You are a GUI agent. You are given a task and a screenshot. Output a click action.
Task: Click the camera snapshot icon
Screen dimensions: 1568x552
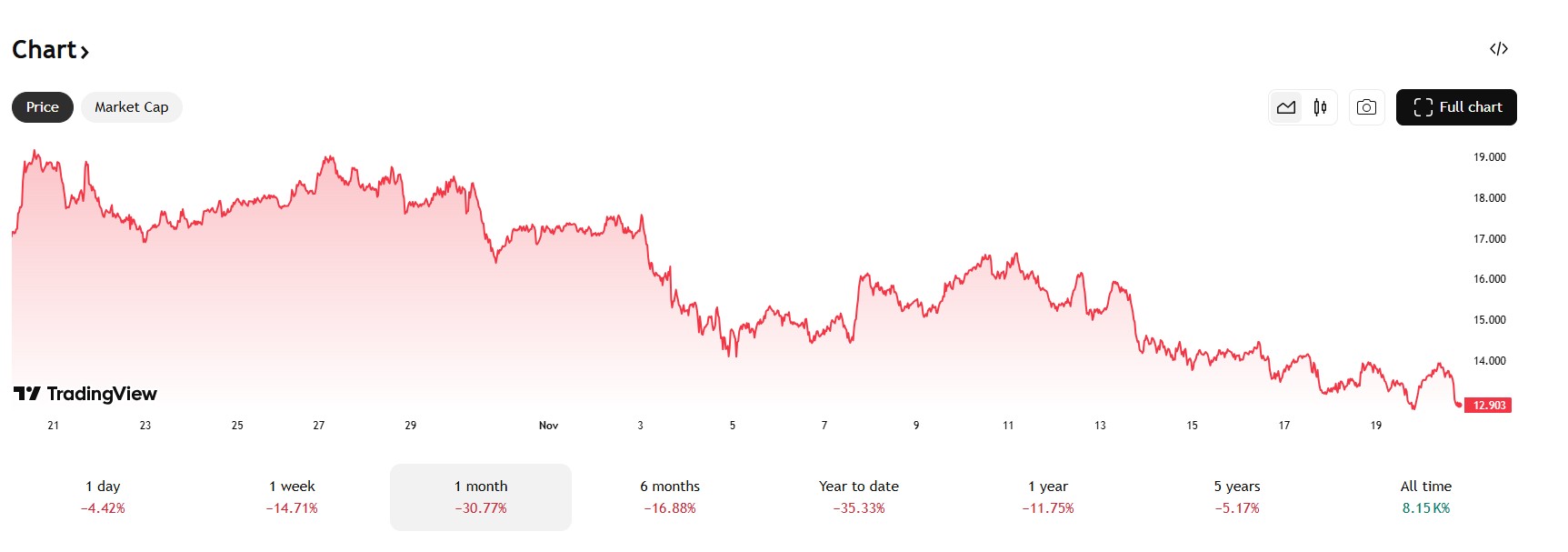click(x=1366, y=106)
